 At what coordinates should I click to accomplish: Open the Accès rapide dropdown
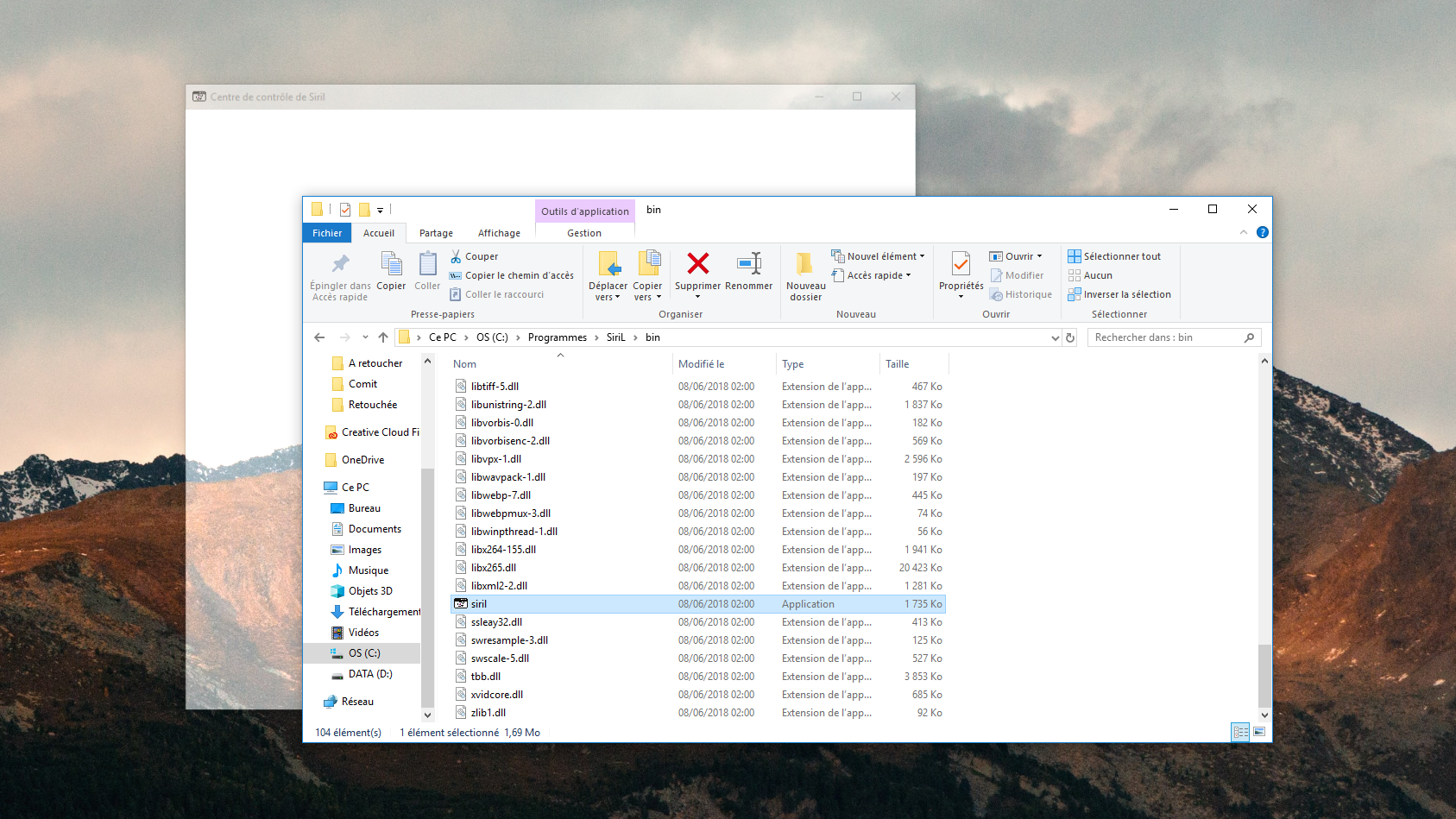coord(908,275)
